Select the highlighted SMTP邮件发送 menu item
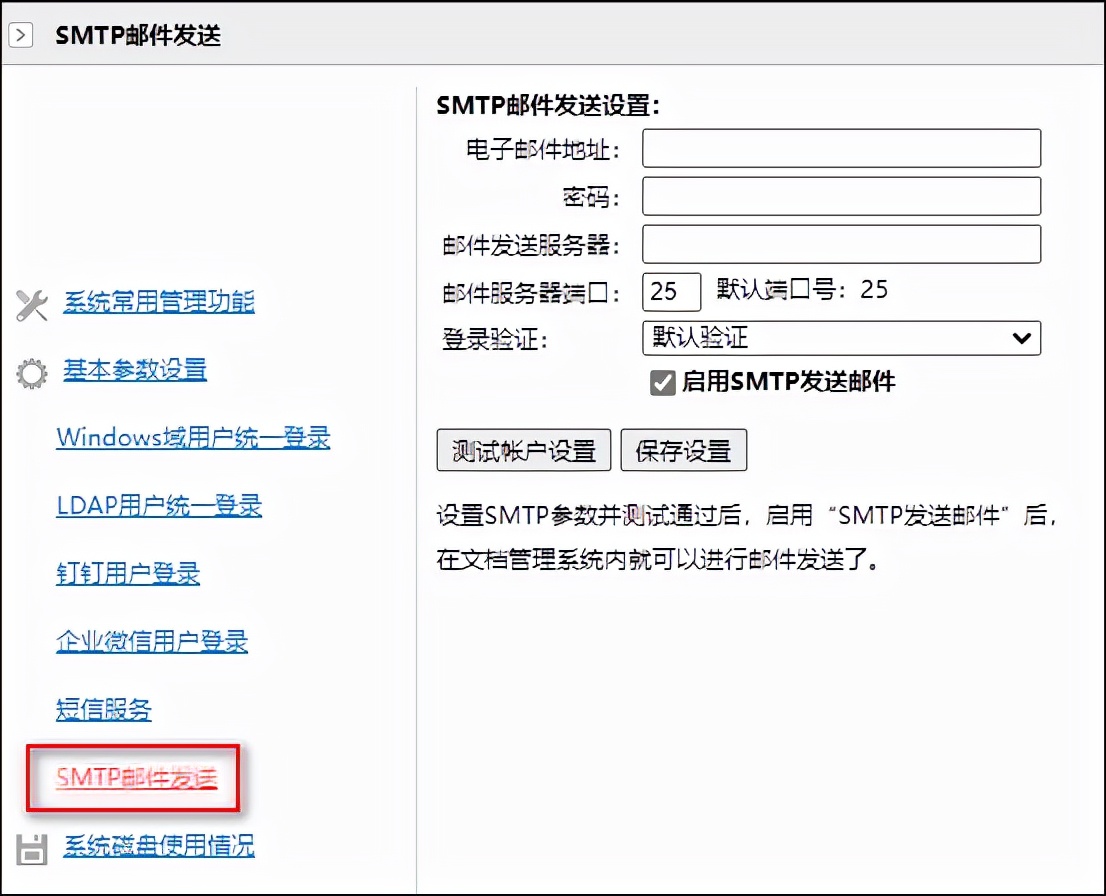1106x896 pixels. 136,777
